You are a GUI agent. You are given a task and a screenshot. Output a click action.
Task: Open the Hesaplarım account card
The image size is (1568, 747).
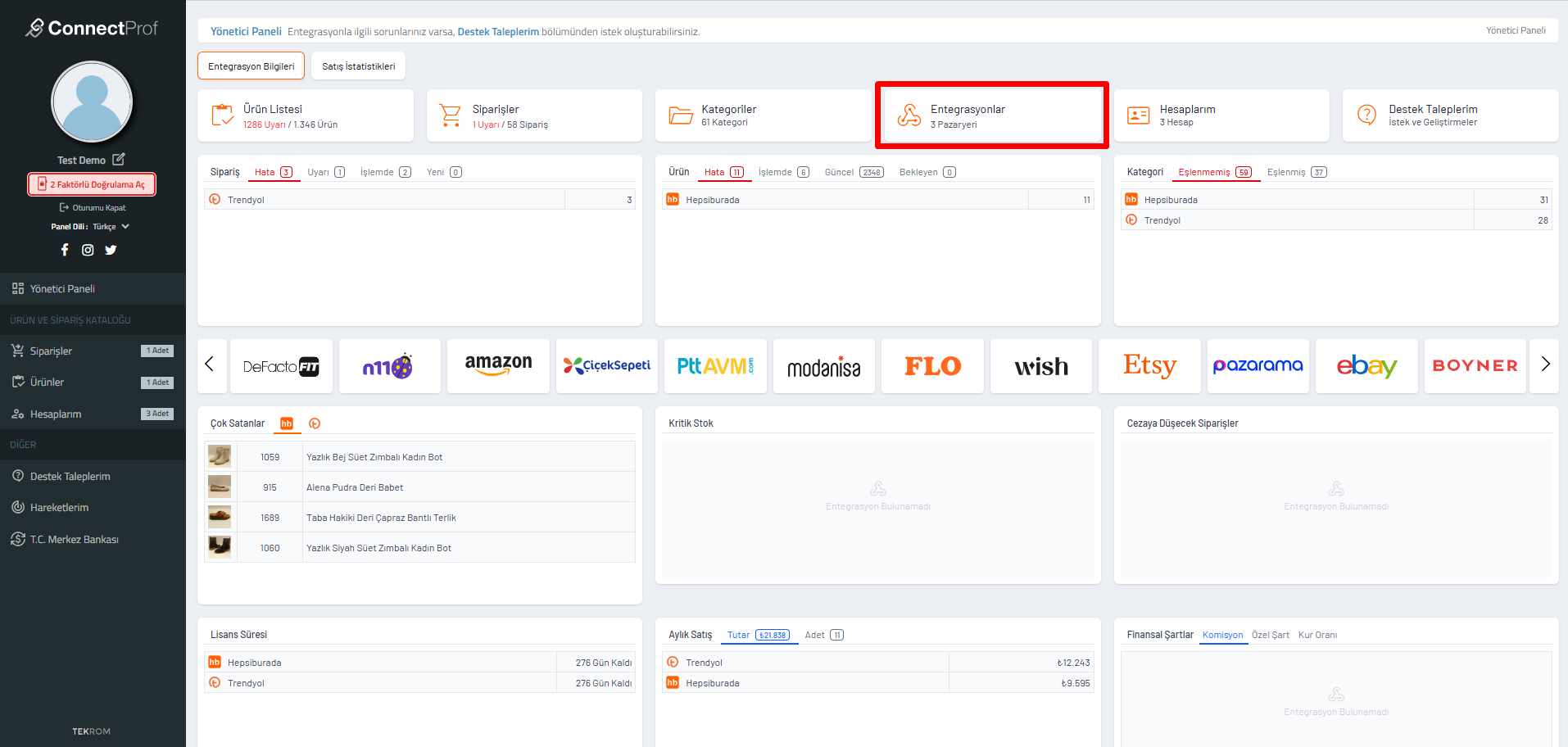(x=1221, y=115)
